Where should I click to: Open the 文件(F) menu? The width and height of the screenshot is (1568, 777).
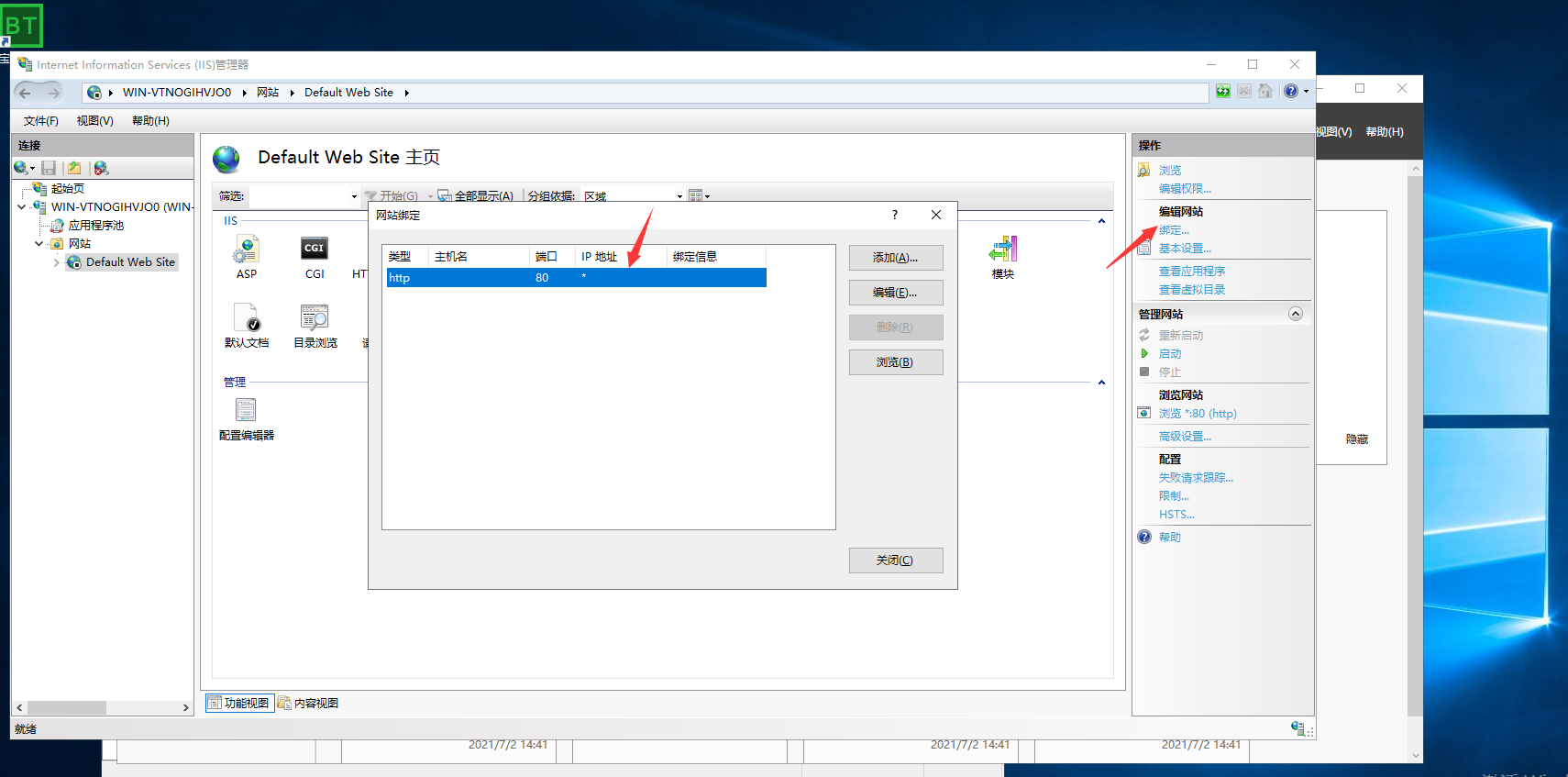pyautogui.click(x=41, y=120)
